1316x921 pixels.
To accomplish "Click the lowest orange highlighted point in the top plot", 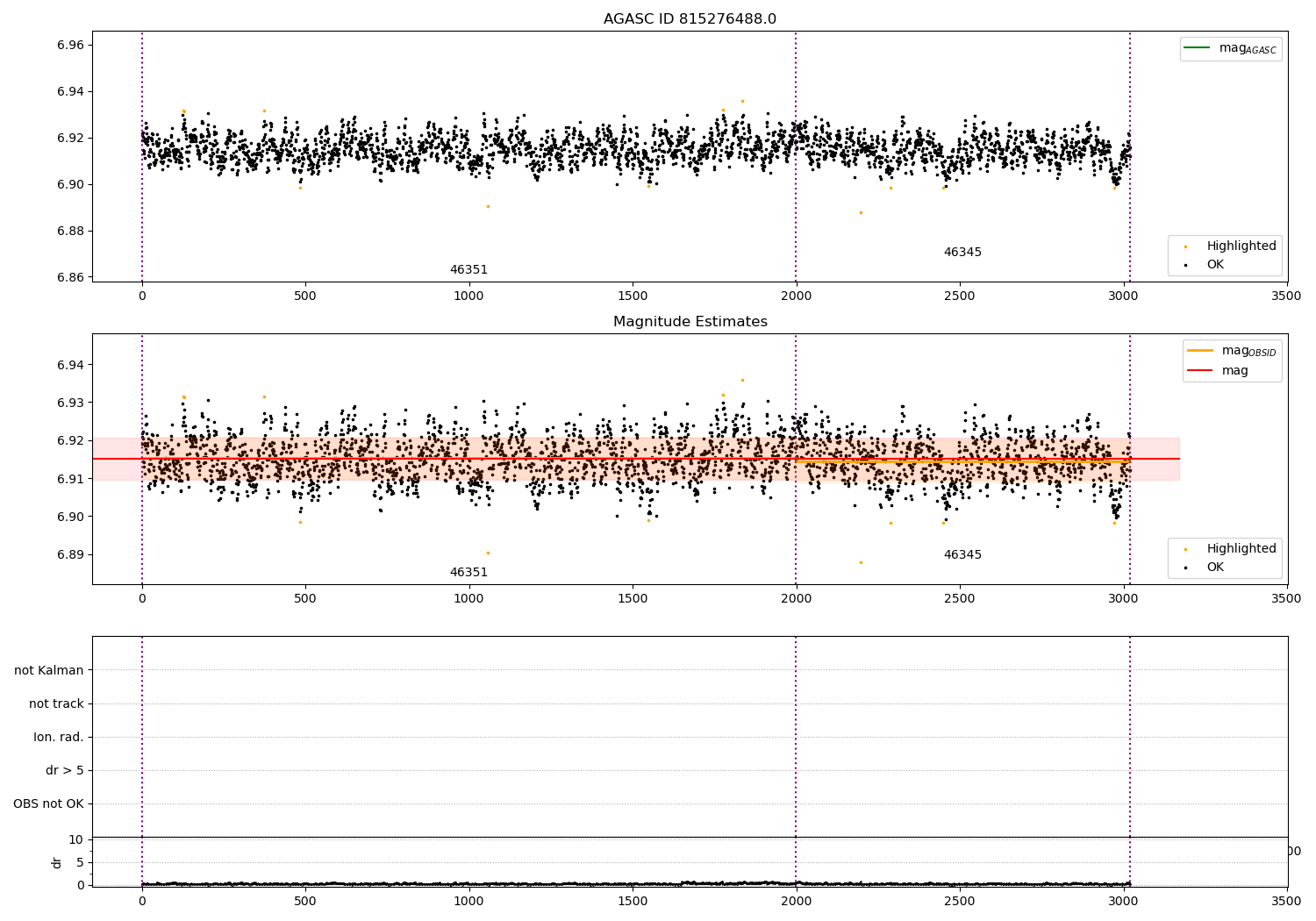I will pos(861,212).
